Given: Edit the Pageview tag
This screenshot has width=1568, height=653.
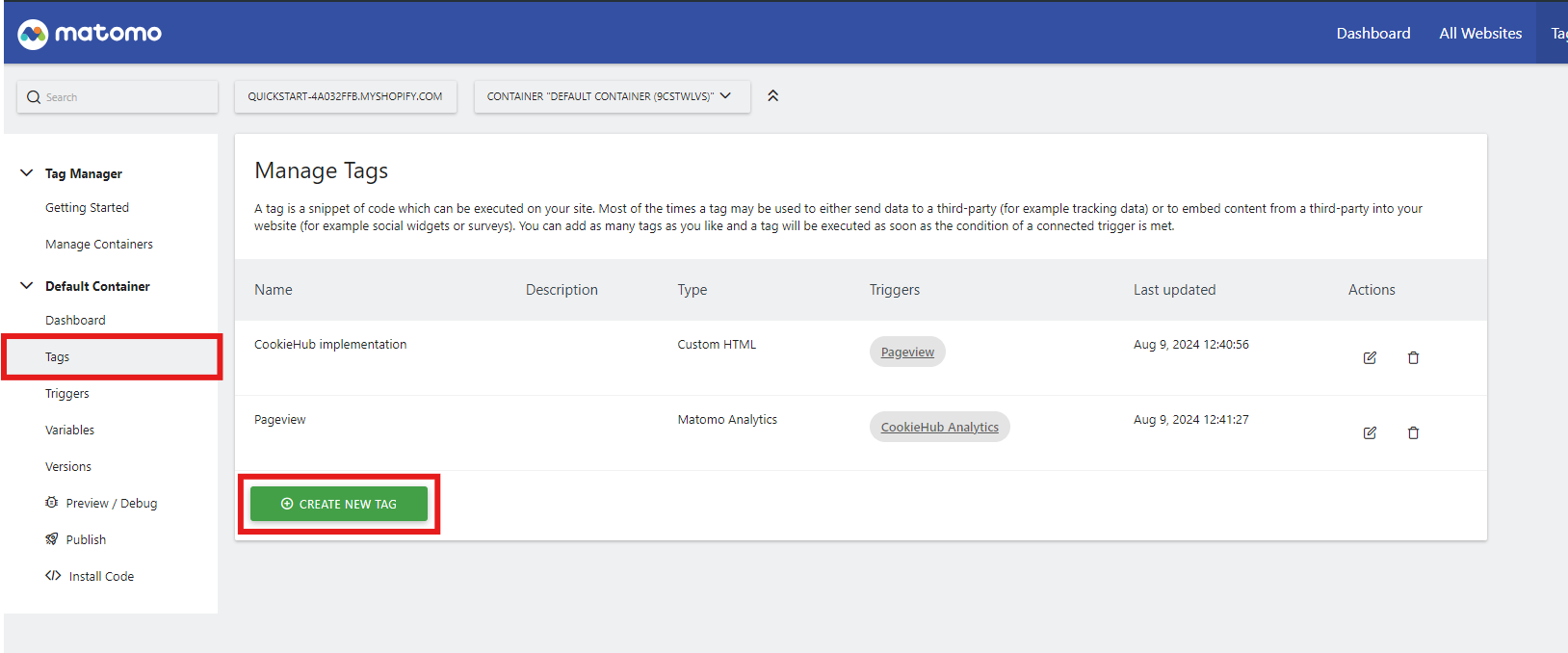Looking at the screenshot, I should click(x=1370, y=433).
